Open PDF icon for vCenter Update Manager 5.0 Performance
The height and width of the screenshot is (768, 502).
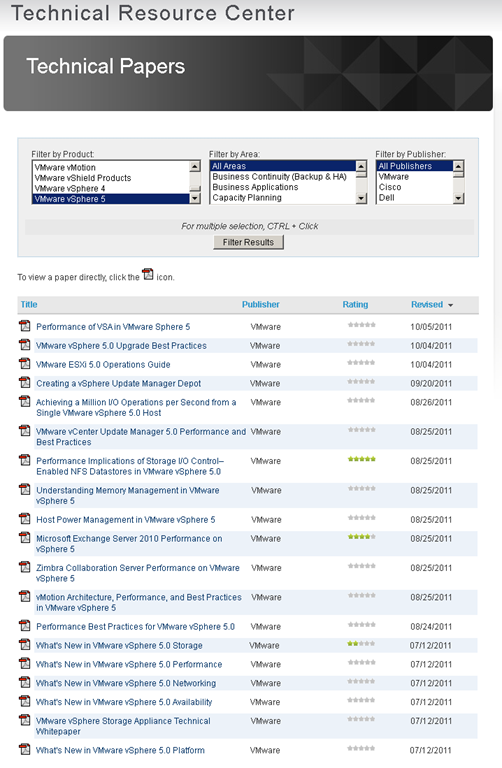(24, 431)
